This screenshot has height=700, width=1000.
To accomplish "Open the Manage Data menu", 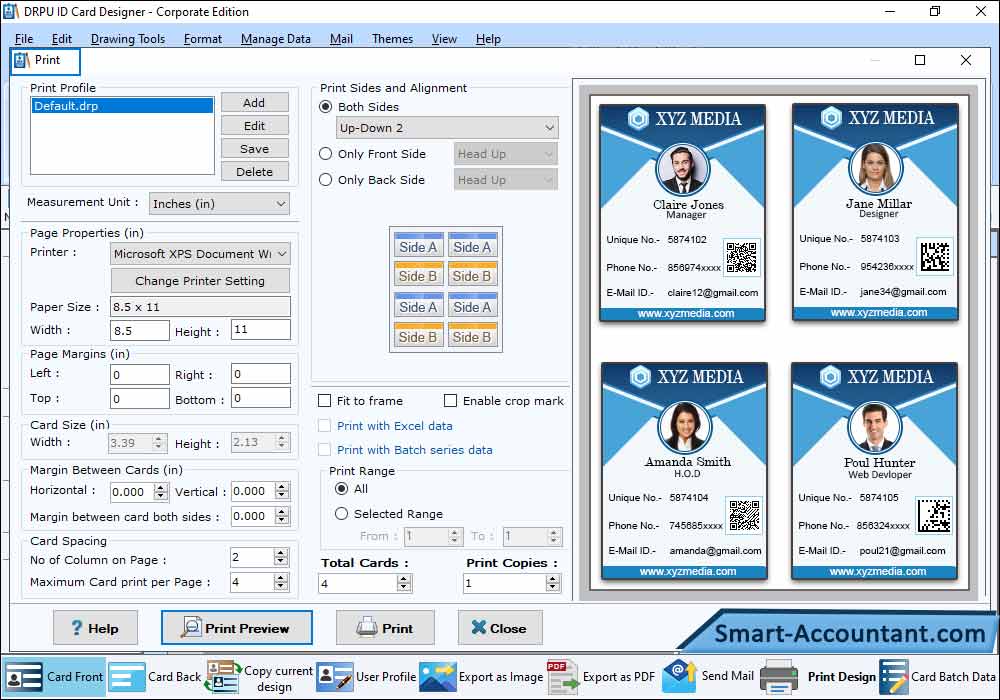I will 276,39.
